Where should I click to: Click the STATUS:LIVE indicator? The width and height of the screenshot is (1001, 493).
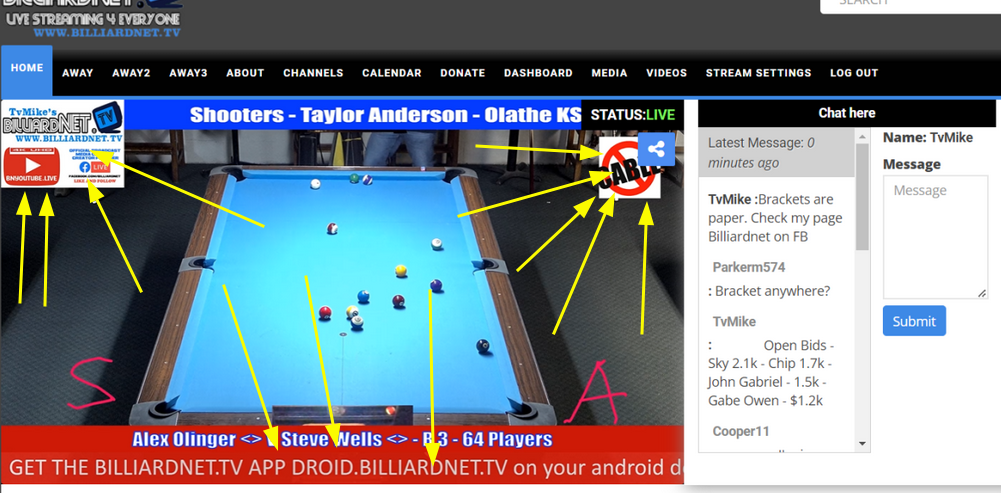click(632, 115)
